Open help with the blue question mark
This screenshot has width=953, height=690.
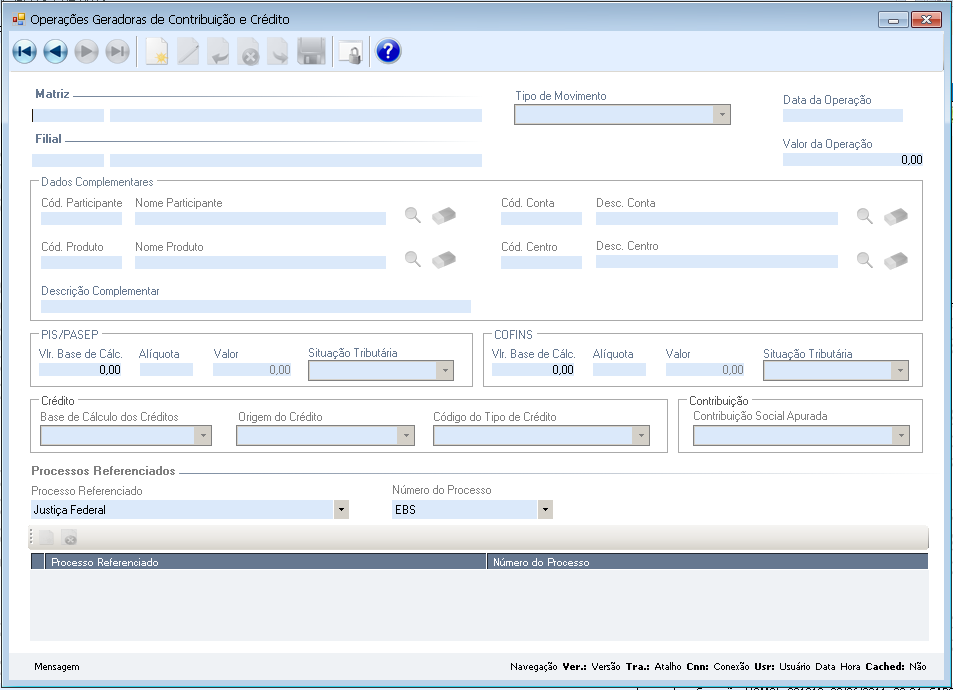[388, 52]
